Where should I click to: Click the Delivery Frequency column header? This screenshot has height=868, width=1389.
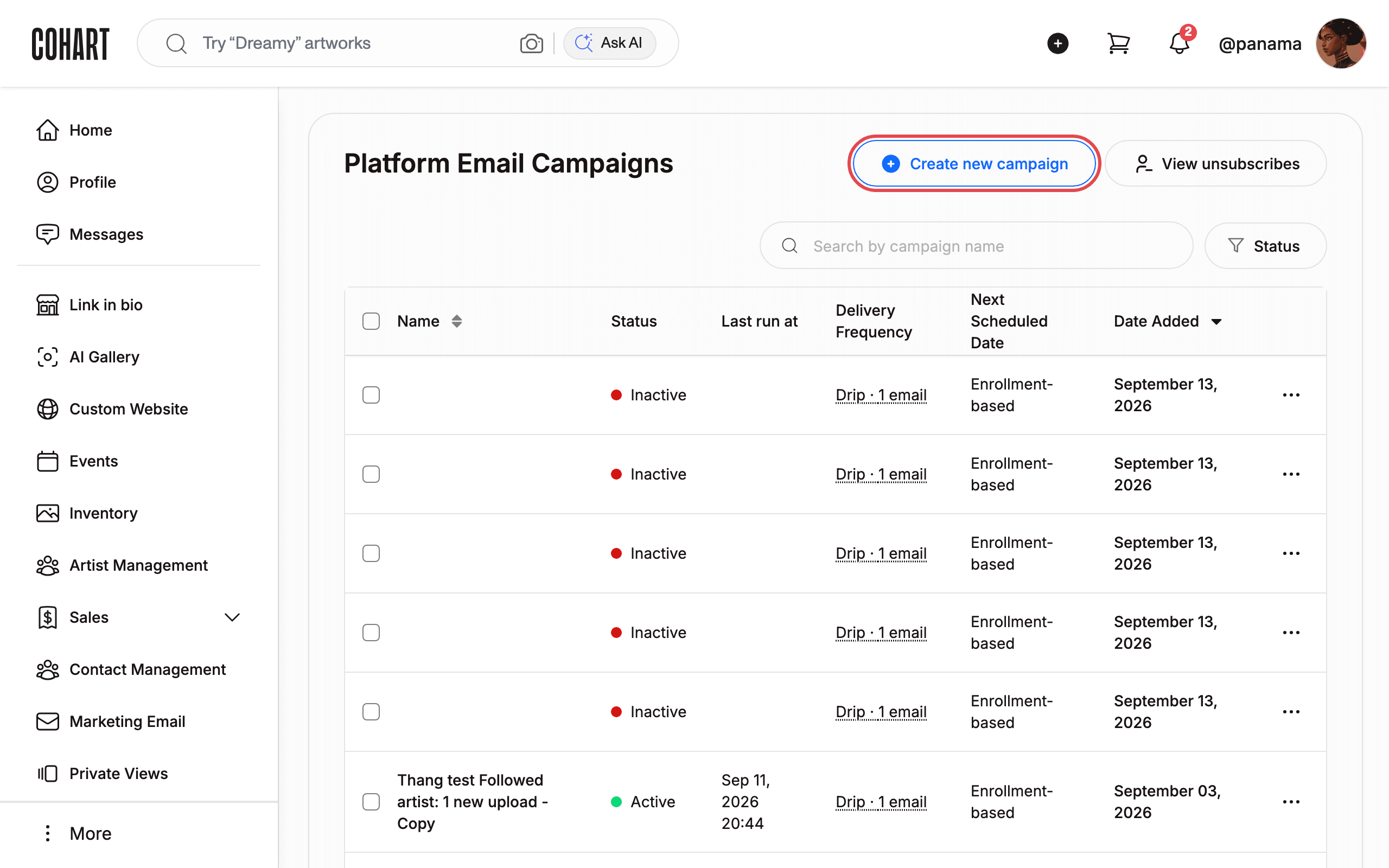(x=874, y=322)
